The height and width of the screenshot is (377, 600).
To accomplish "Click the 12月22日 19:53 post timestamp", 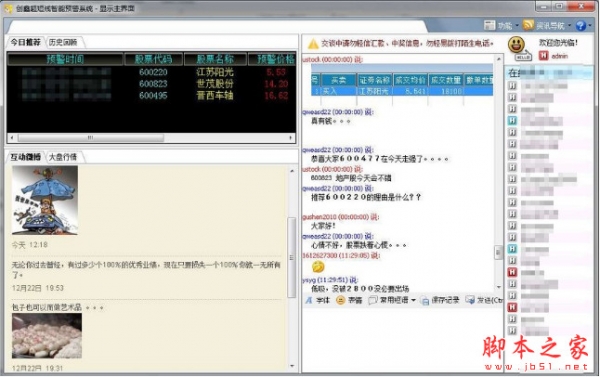I will click(x=38, y=288).
